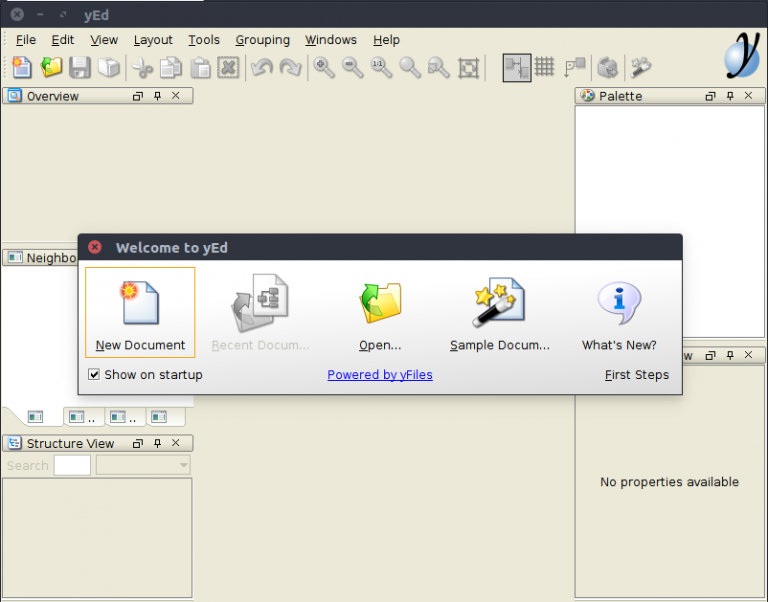Screen dimensions: 768x602
Task: Click the Zoom to selection icon
Action: (439, 68)
